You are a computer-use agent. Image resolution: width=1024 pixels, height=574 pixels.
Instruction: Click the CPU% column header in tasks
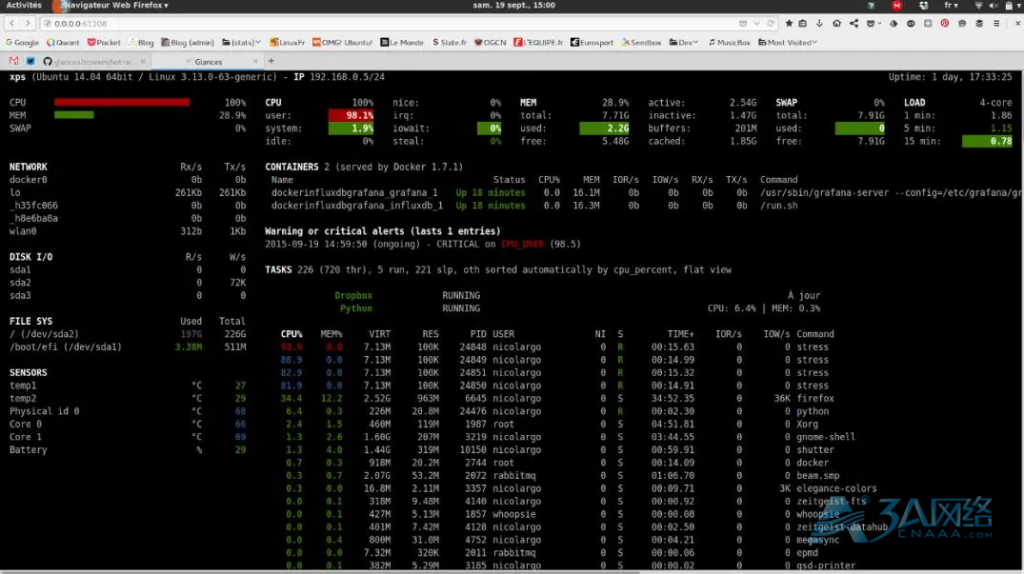(291, 334)
